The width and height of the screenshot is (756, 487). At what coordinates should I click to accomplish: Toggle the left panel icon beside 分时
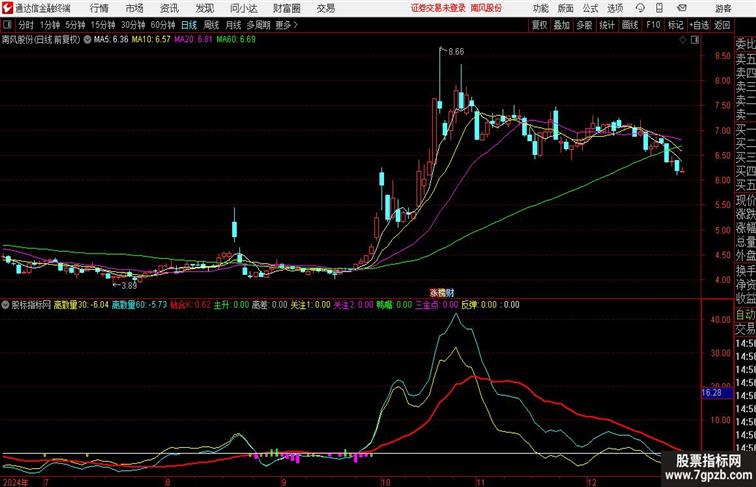[7, 25]
